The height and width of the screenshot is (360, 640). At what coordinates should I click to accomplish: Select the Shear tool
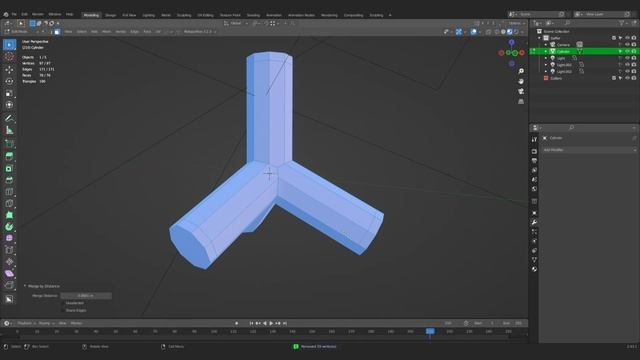[9, 273]
